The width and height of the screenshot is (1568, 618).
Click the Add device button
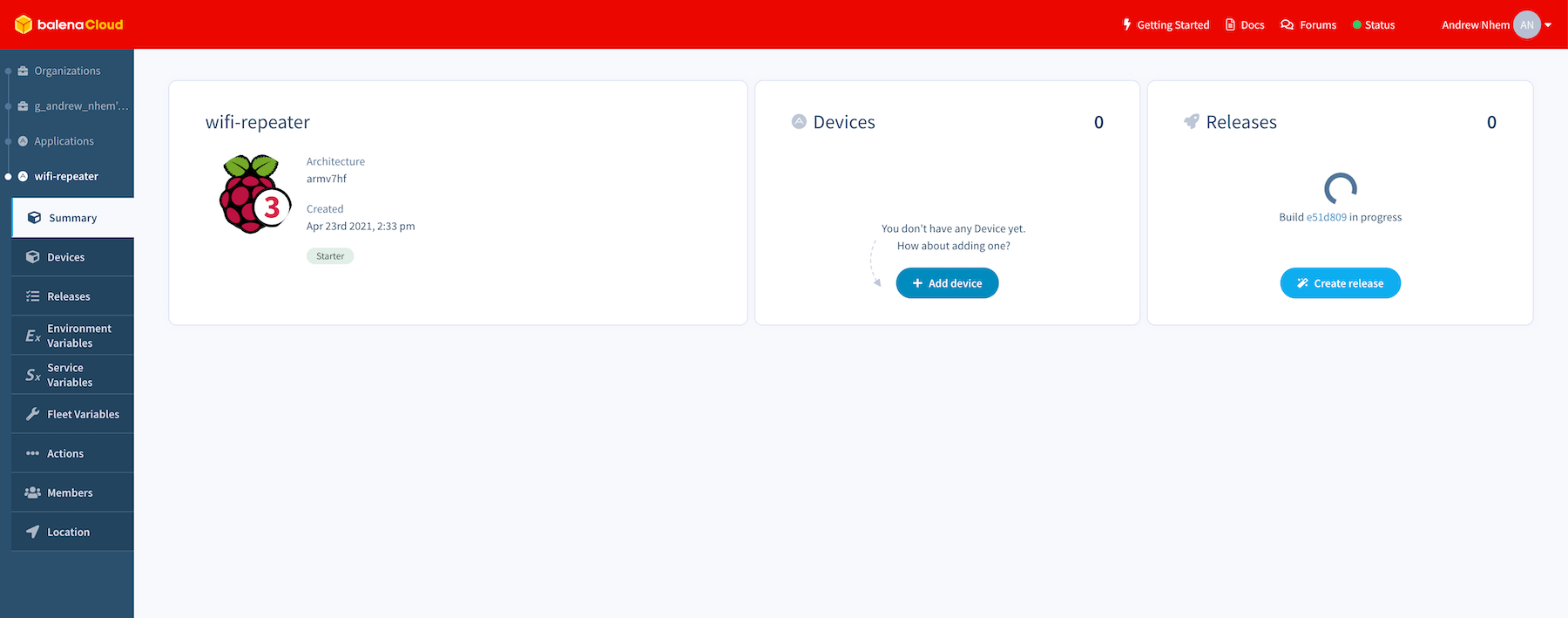(x=947, y=283)
